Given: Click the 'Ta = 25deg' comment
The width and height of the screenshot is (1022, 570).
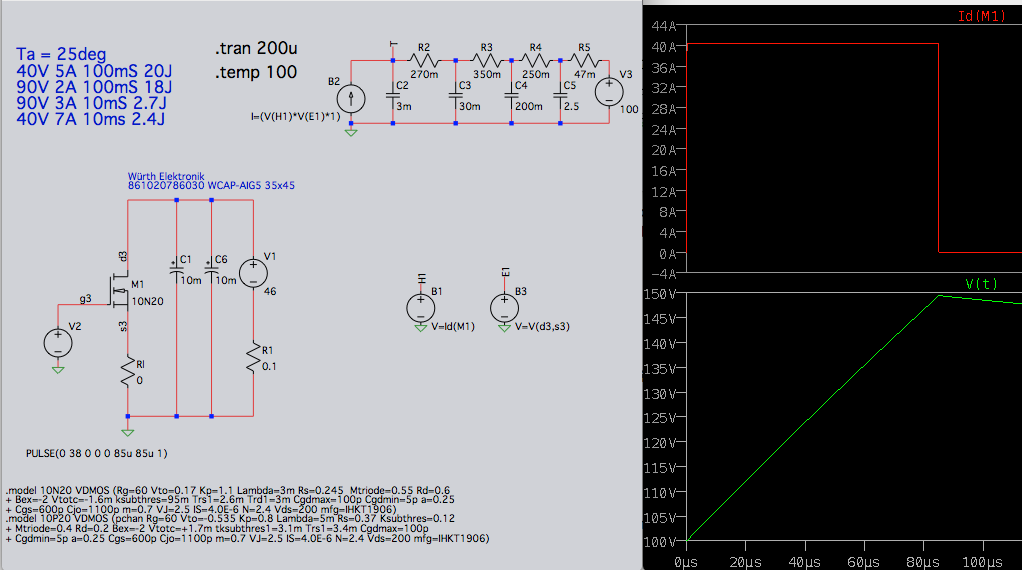Looking at the screenshot, I should (61, 54).
